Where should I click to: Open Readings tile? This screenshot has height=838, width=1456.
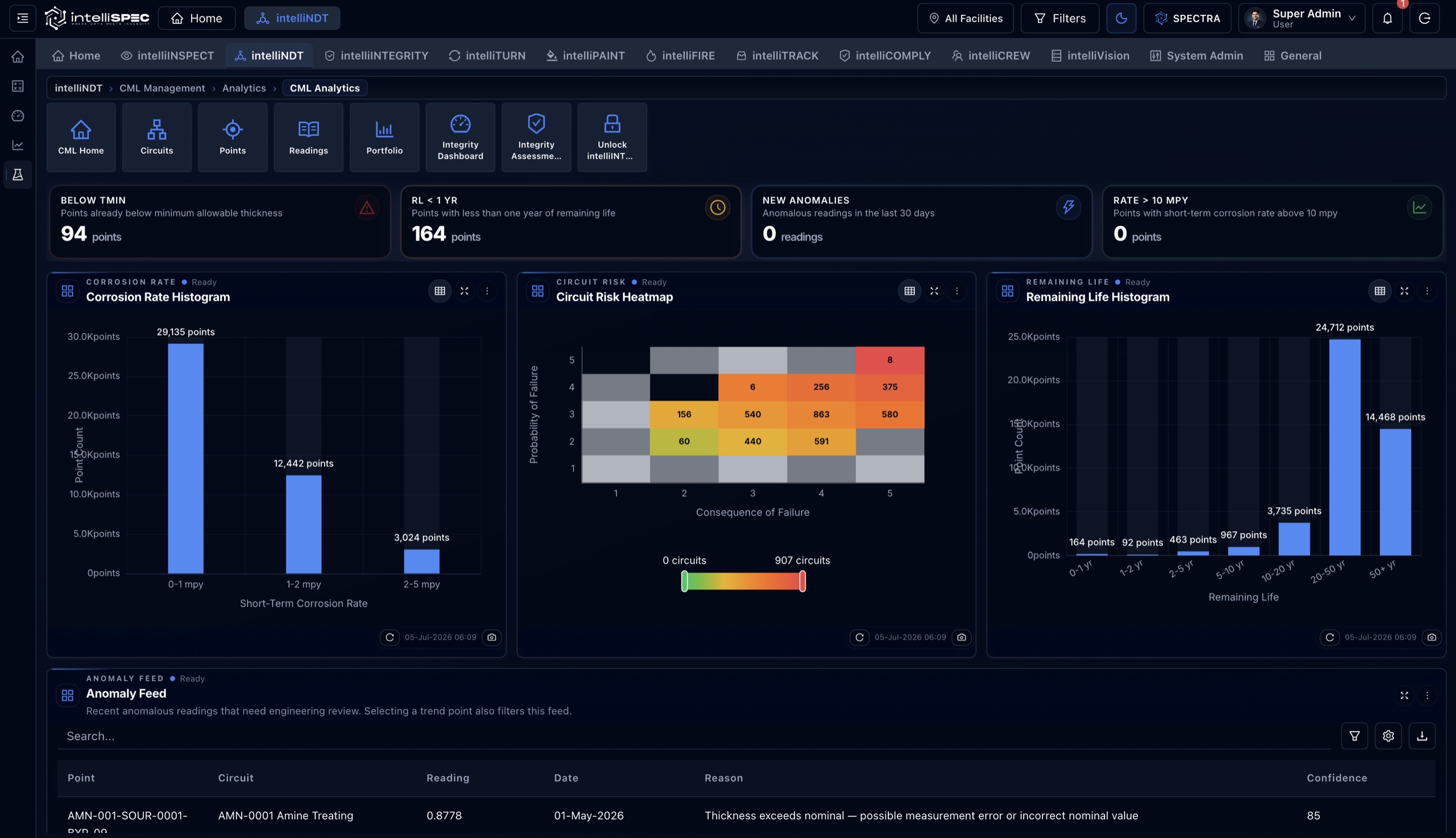point(309,138)
